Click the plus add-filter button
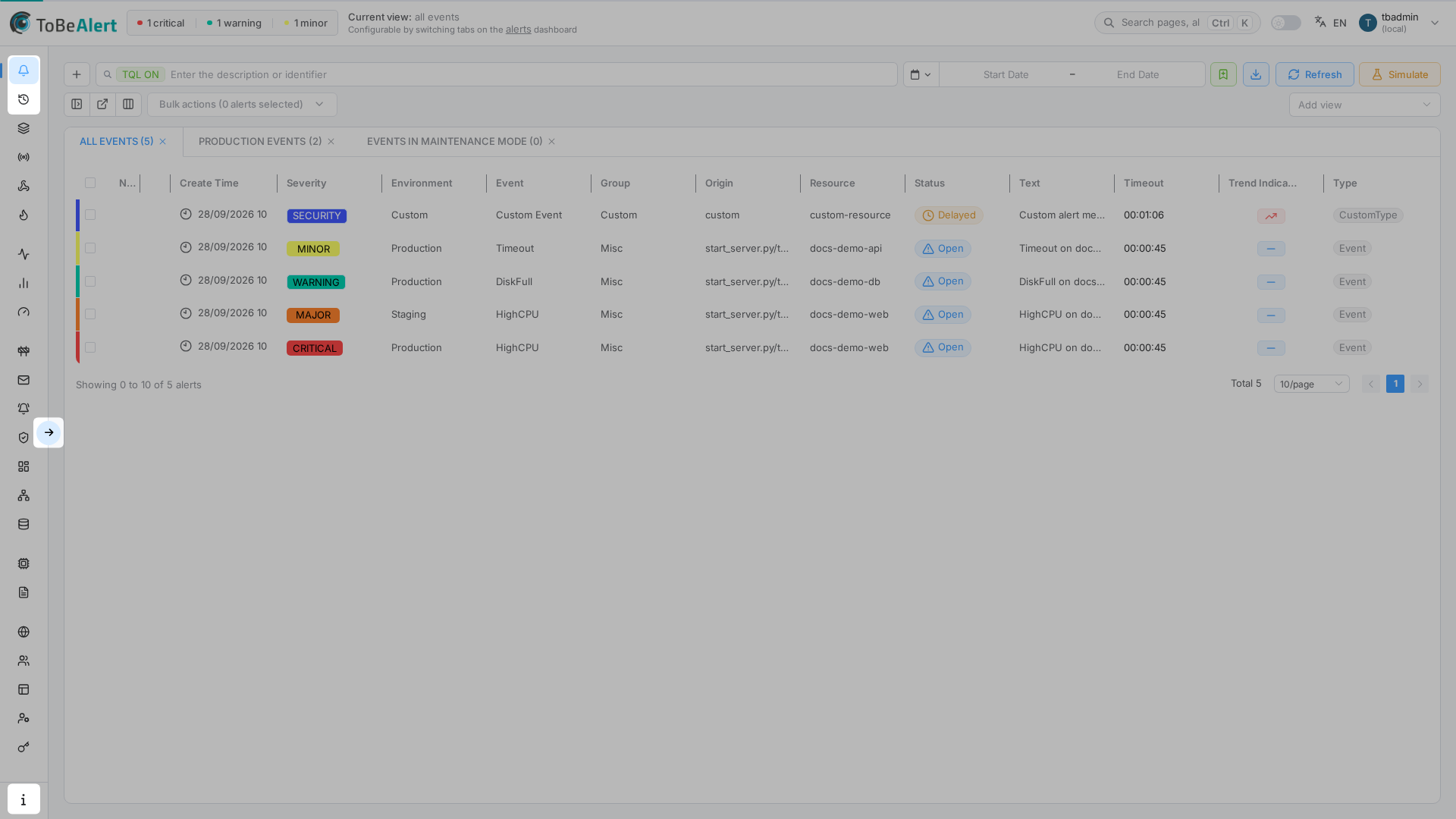1456x819 pixels. [77, 74]
